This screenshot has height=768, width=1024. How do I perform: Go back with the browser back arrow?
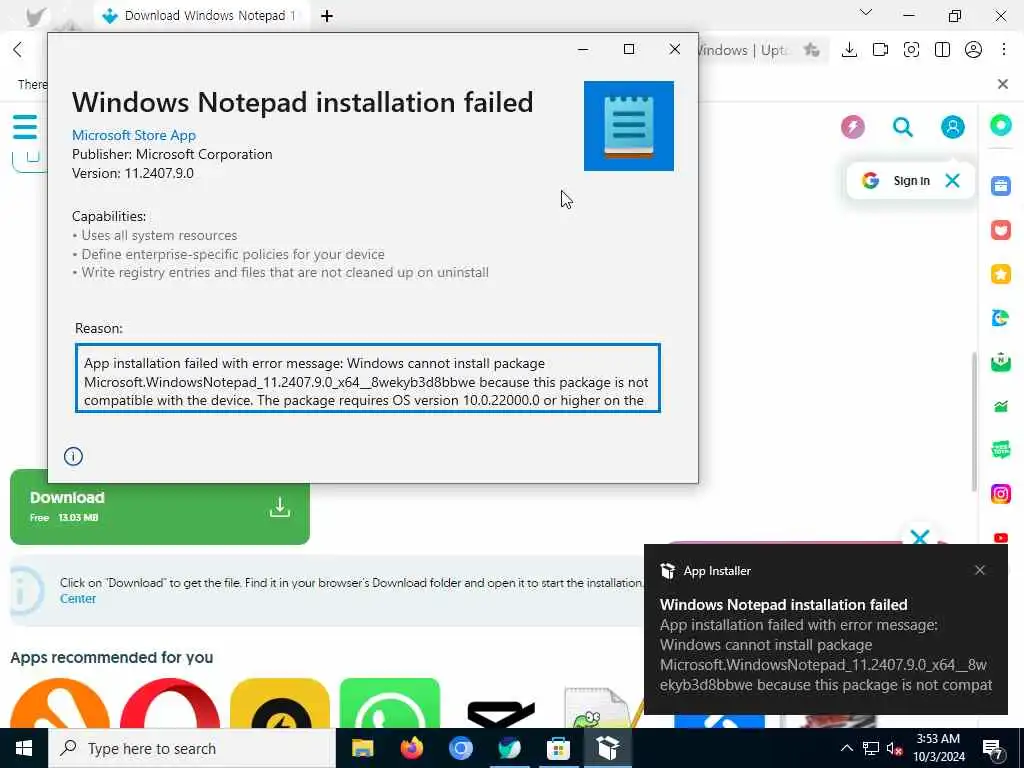point(18,50)
